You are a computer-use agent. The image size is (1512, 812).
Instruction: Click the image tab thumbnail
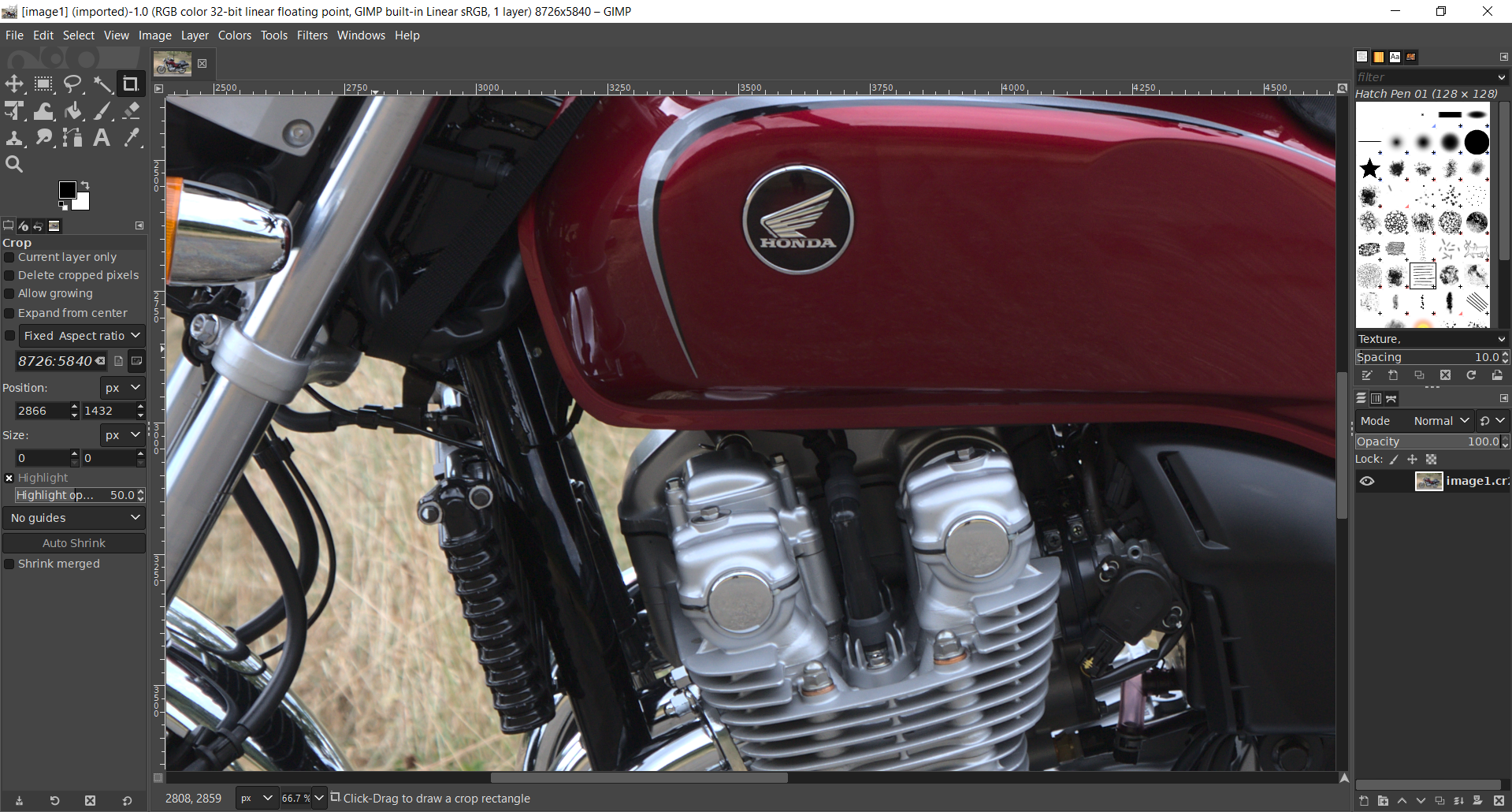[x=173, y=64]
